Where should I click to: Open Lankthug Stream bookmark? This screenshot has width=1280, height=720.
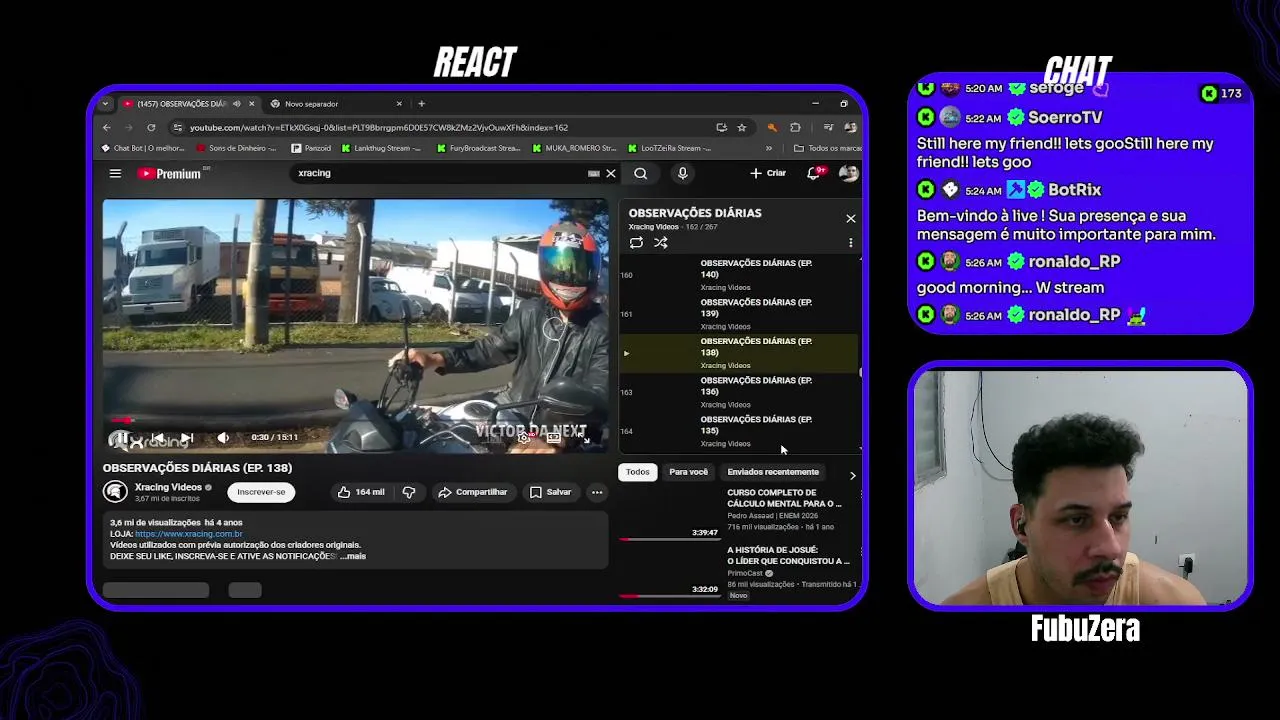(382, 148)
